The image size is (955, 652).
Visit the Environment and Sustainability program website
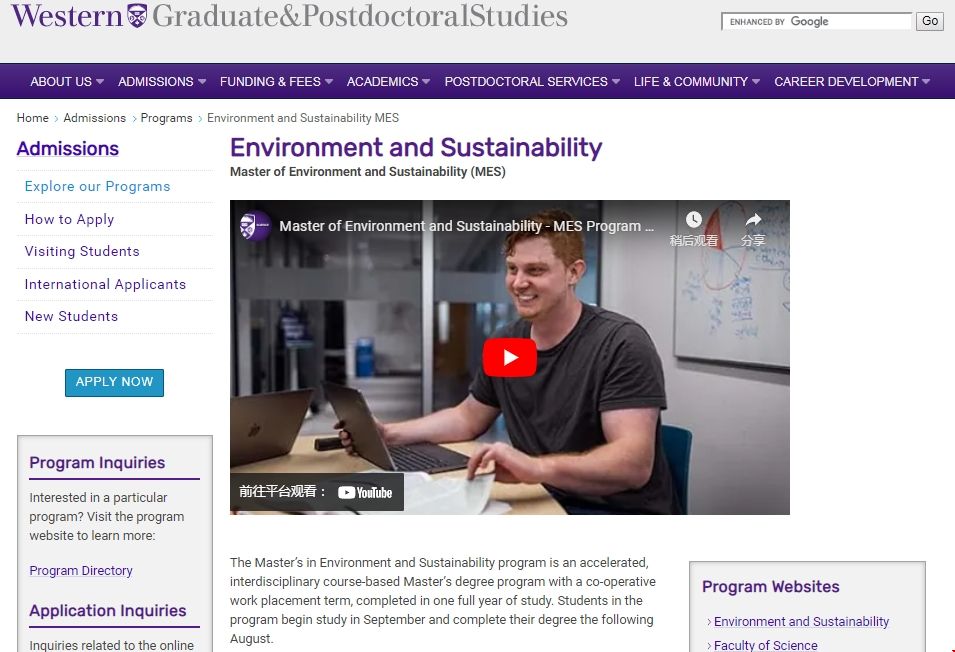pyautogui.click(x=801, y=622)
